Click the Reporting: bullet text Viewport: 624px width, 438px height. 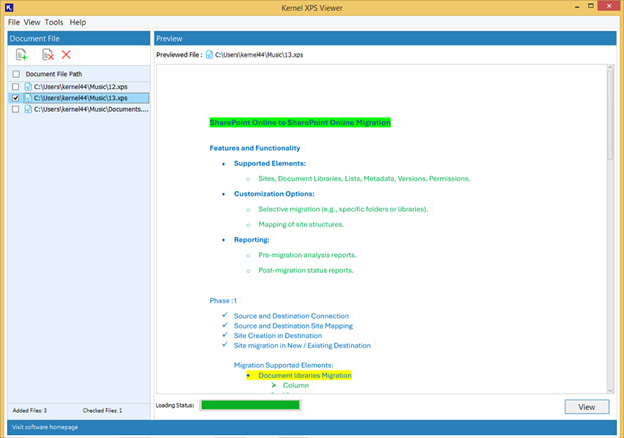pyautogui.click(x=252, y=239)
